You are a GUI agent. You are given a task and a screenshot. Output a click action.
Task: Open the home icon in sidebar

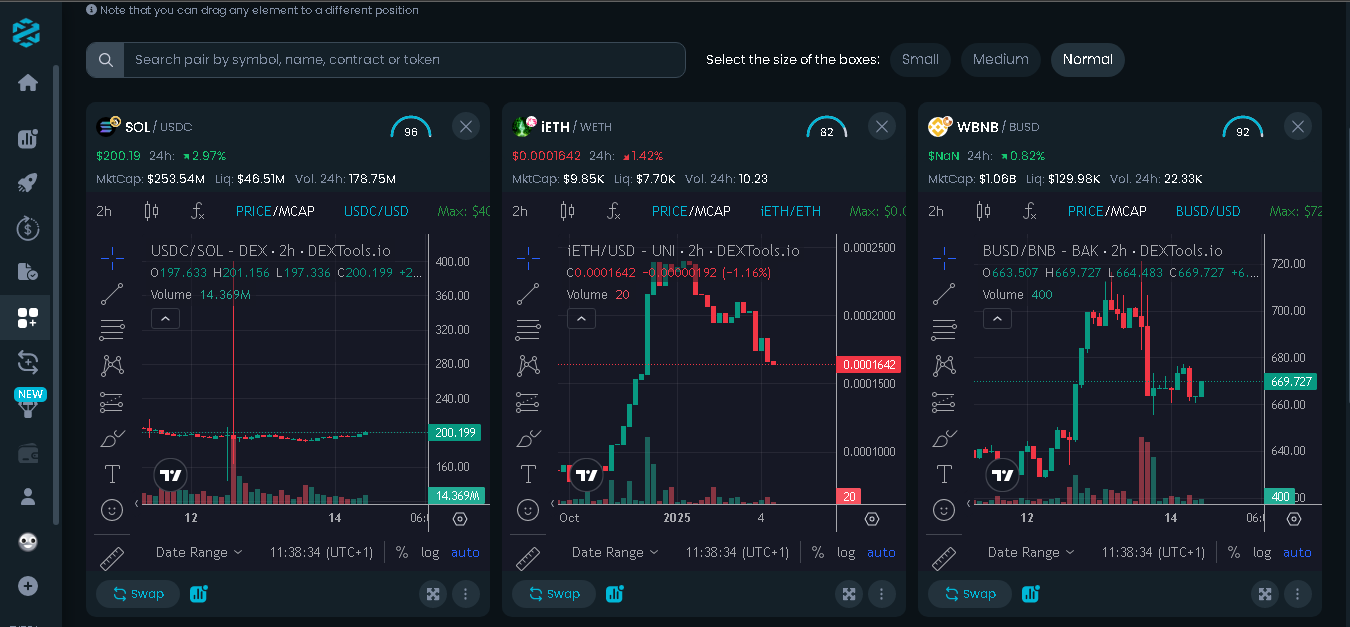pyautogui.click(x=28, y=83)
